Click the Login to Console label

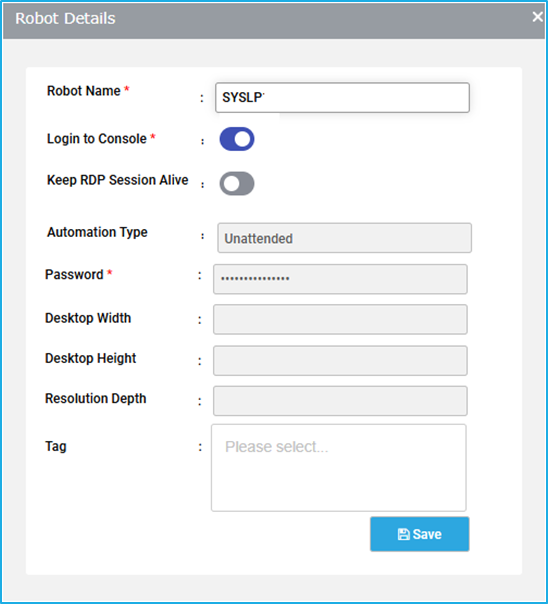coord(97,139)
